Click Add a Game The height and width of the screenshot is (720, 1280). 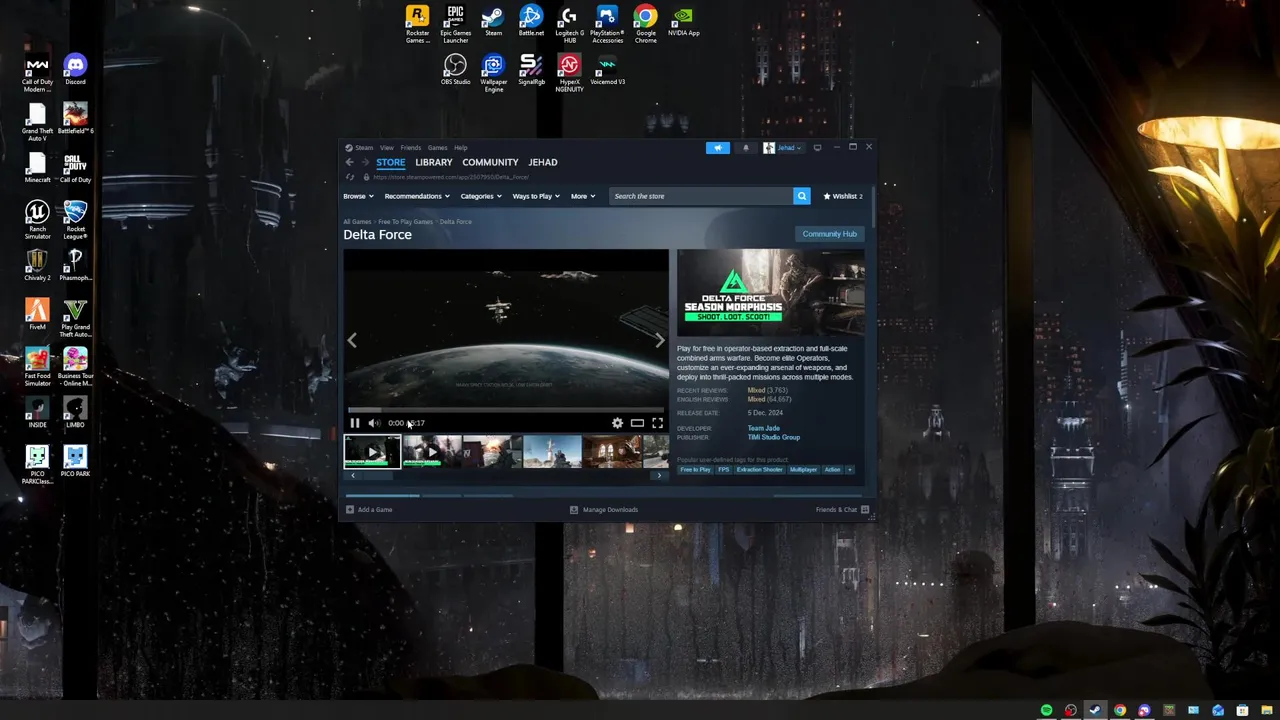tap(369, 510)
